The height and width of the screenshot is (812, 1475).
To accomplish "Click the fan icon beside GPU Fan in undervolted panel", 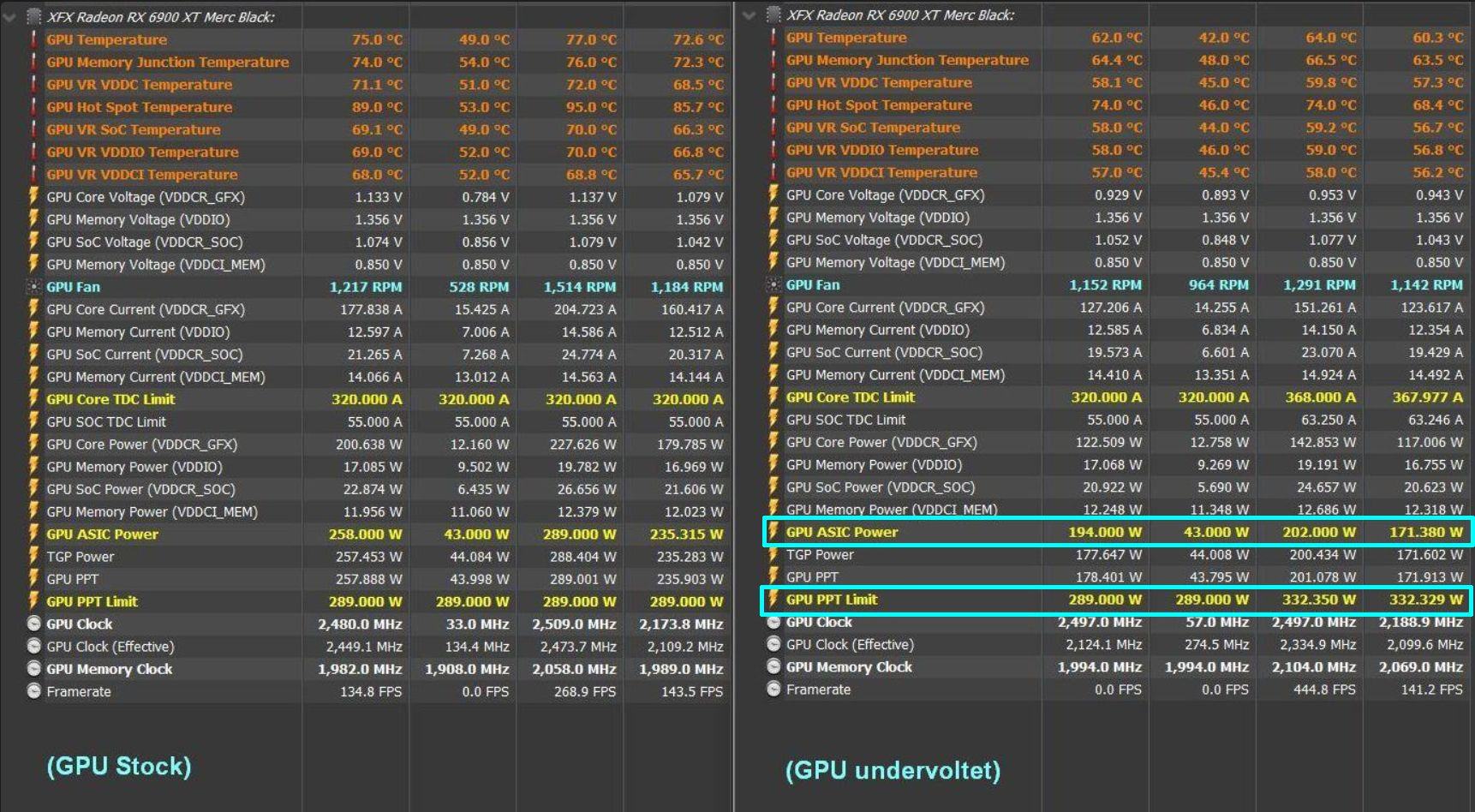I will click(x=773, y=284).
